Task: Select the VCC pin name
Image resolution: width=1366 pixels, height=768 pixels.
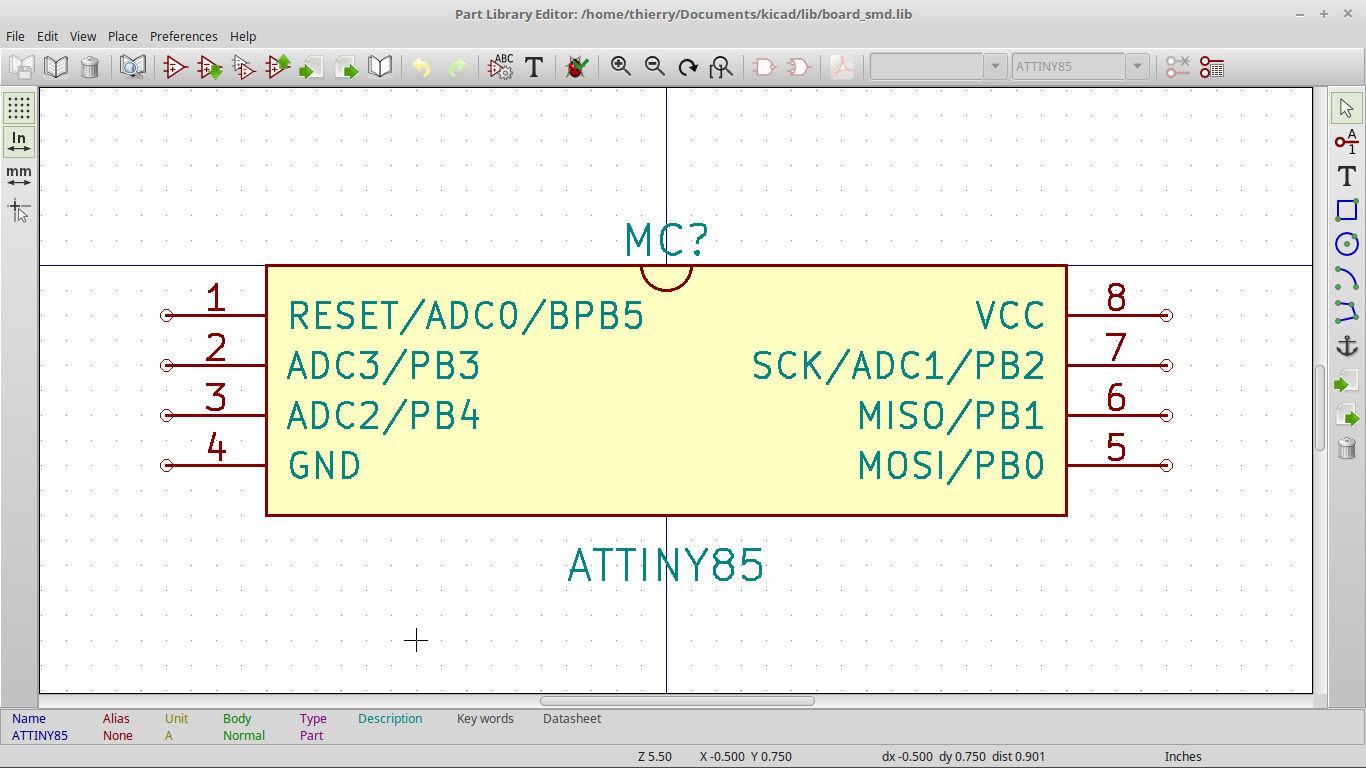Action: click(x=1010, y=316)
